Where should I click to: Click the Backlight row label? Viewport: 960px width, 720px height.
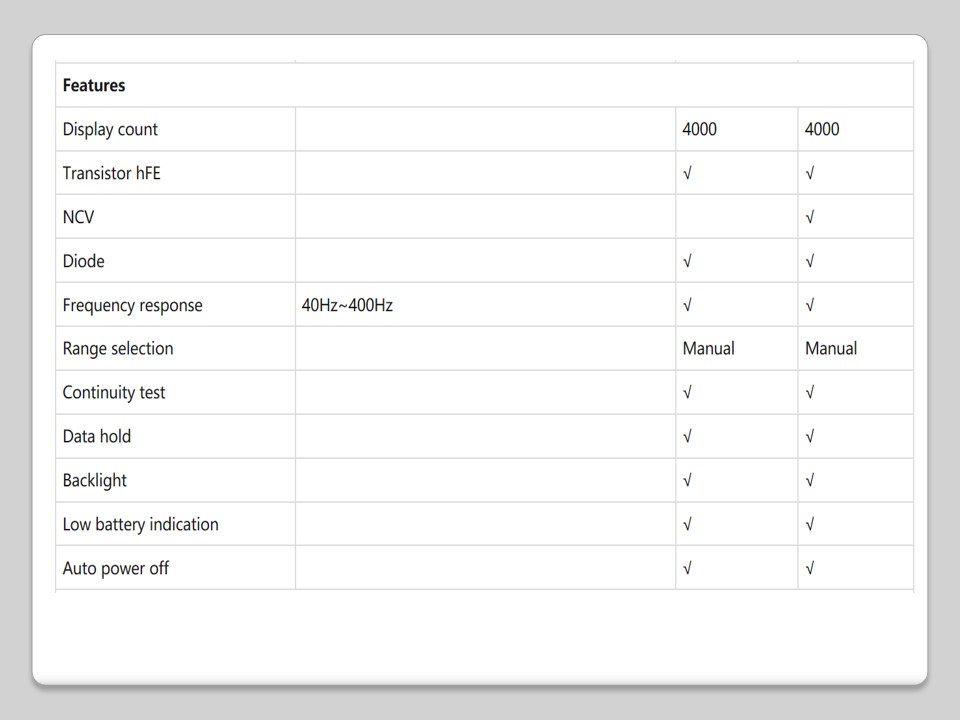click(x=94, y=480)
